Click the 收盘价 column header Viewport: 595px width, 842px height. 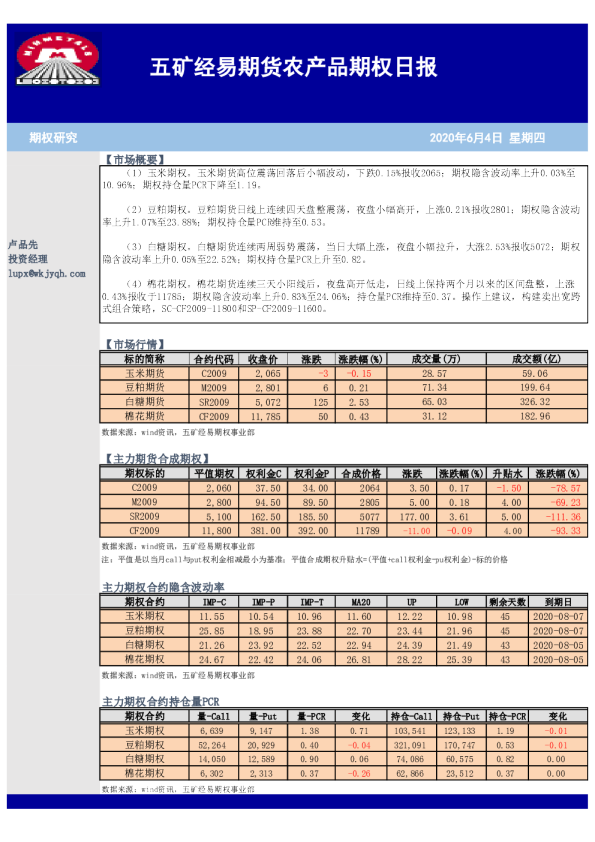point(263,359)
